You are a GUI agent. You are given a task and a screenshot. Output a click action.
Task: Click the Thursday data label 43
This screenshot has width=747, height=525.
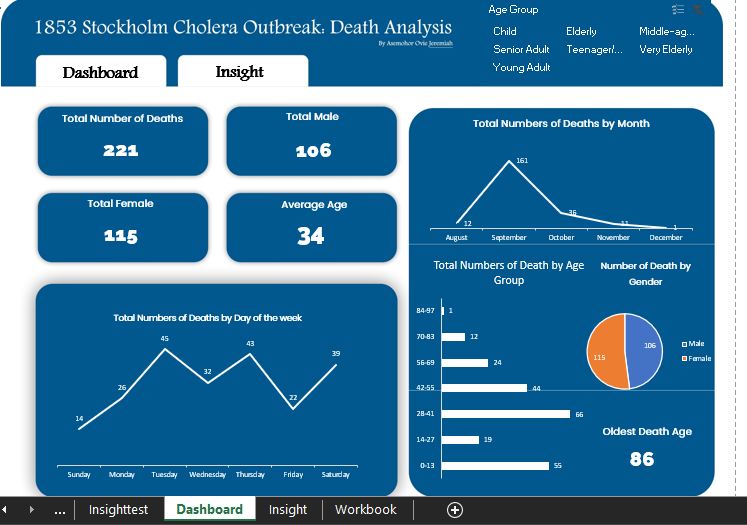250,343
